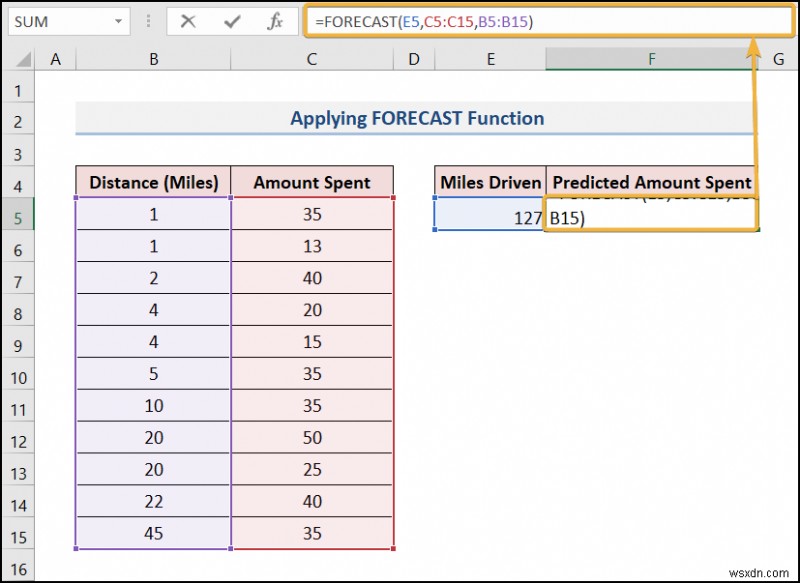Select column header F
Screen dimensions: 800x583
click(x=651, y=59)
